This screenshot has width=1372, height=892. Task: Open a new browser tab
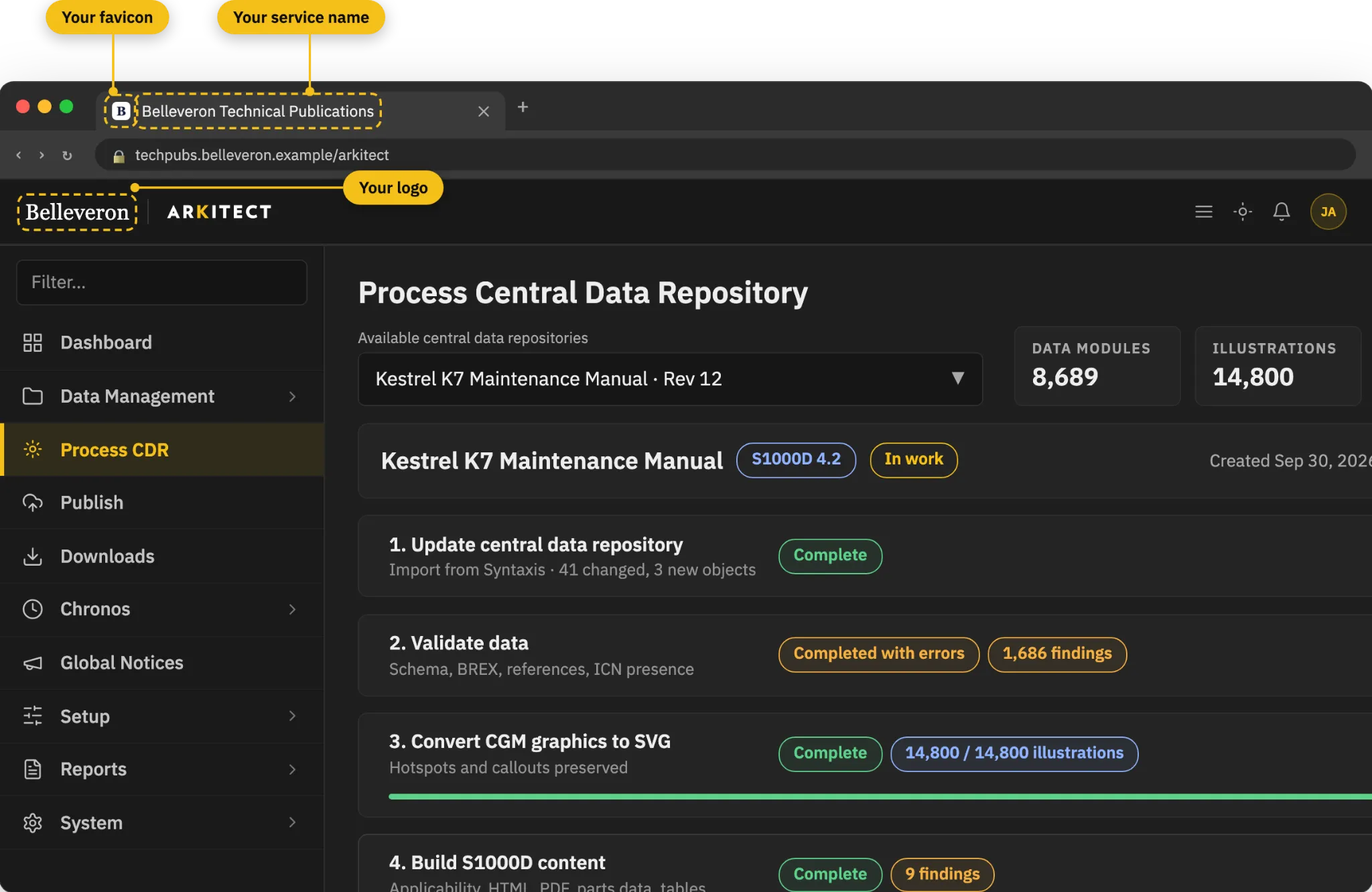pyautogui.click(x=523, y=107)
